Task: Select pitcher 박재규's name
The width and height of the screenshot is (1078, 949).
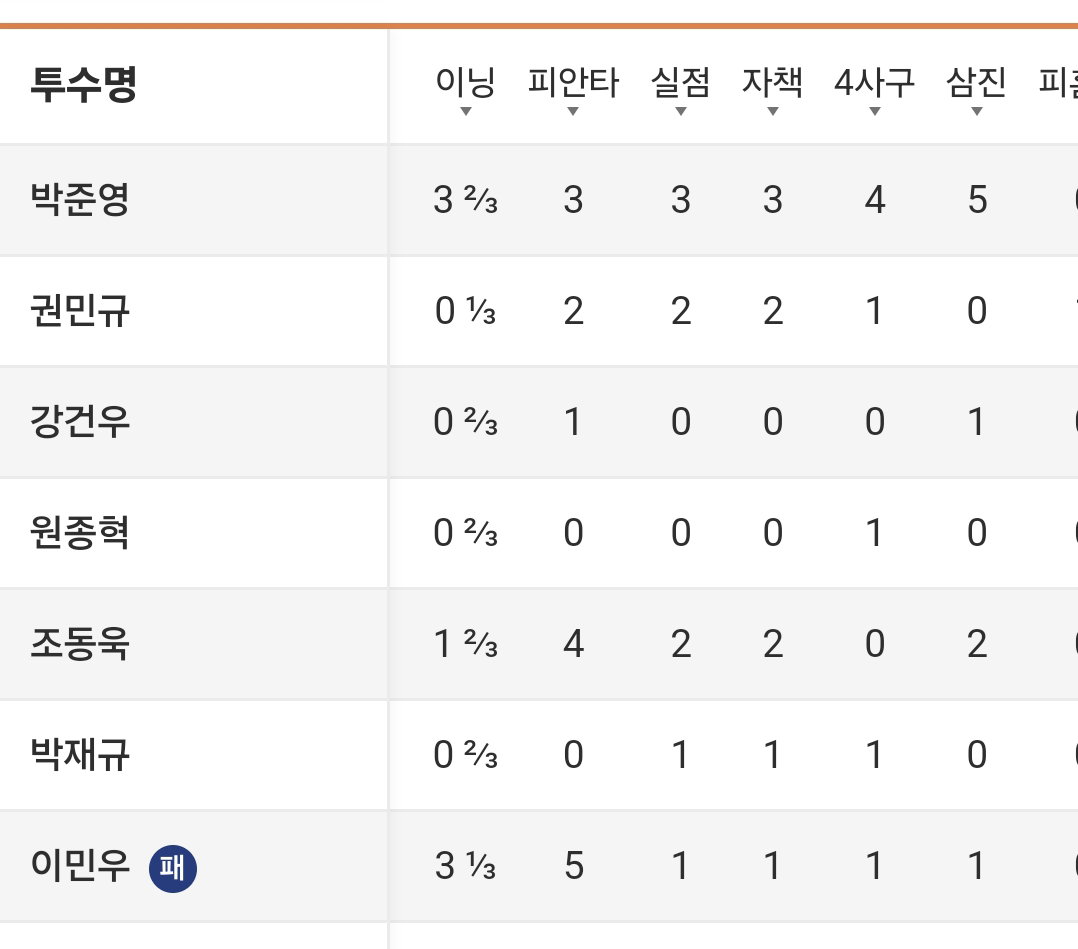Action: coord(80,755)
